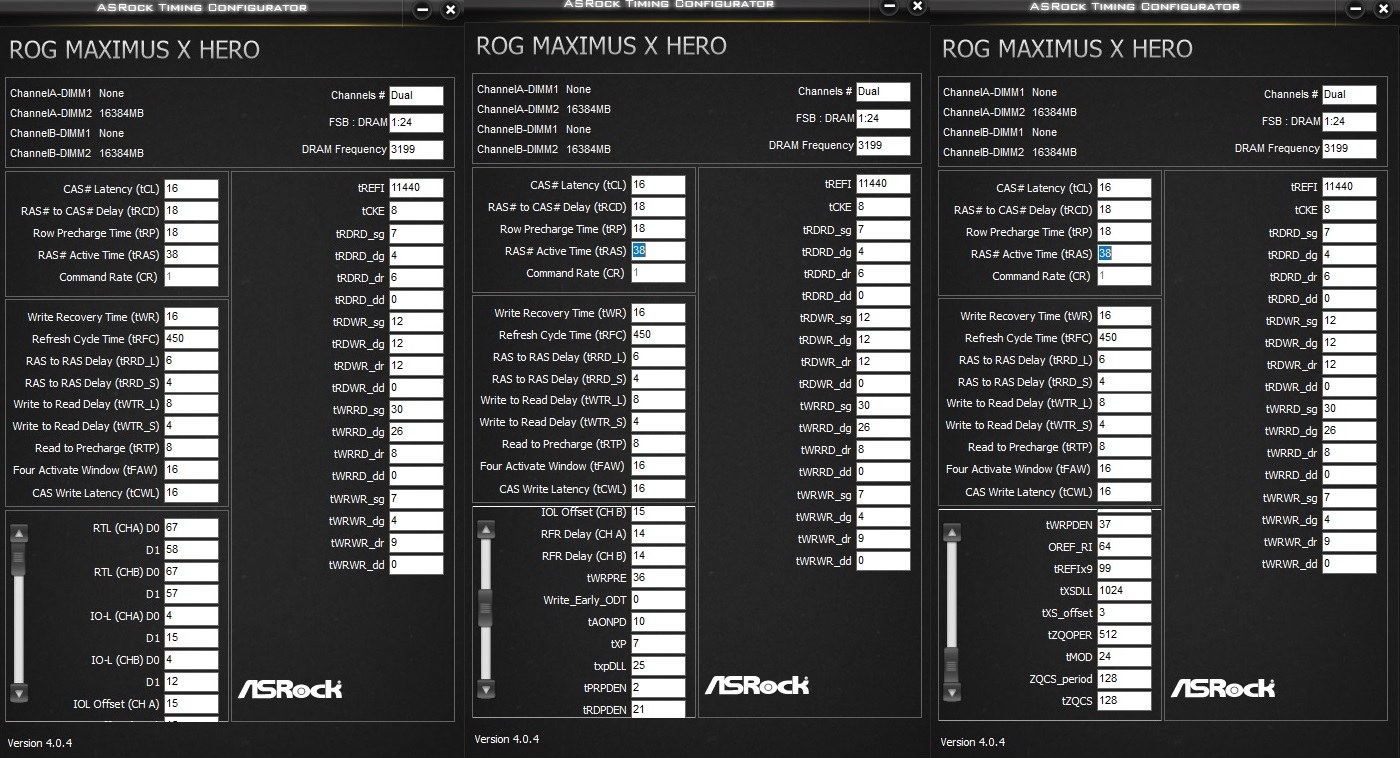1400x758 pixels.
Task: Click the Four Activate Window field in middle window
Action: click(x=658, y=466)
